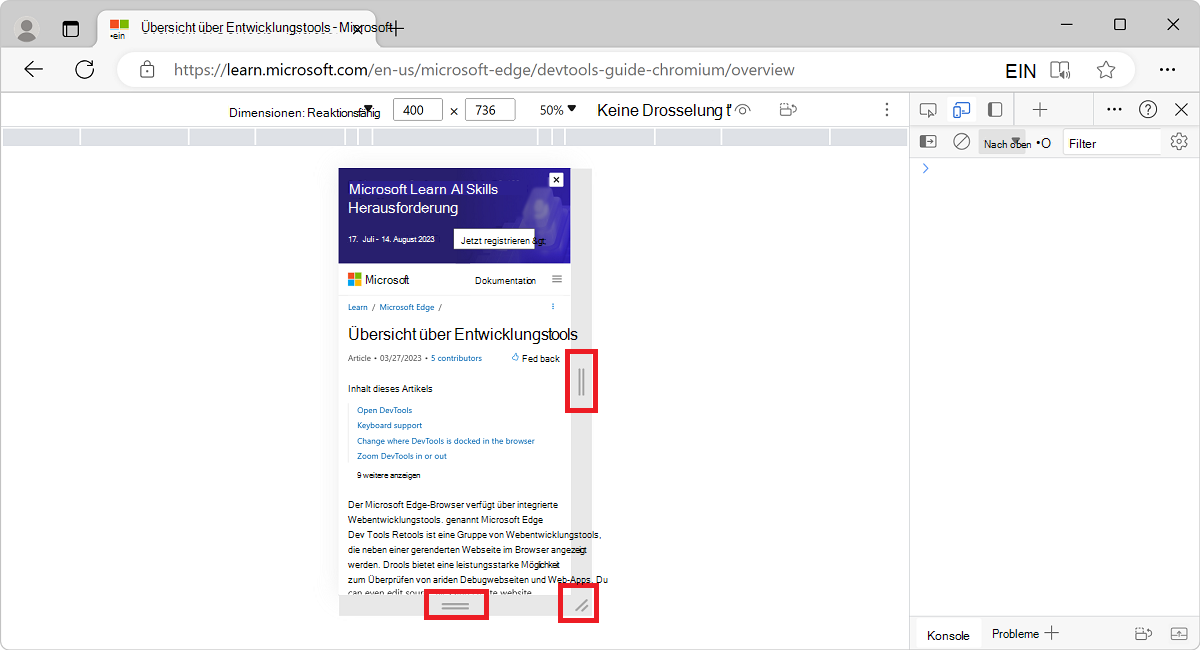Click the dock side icon in DevTools
This screenshot has height=650, width=1200.
point(992,109)
